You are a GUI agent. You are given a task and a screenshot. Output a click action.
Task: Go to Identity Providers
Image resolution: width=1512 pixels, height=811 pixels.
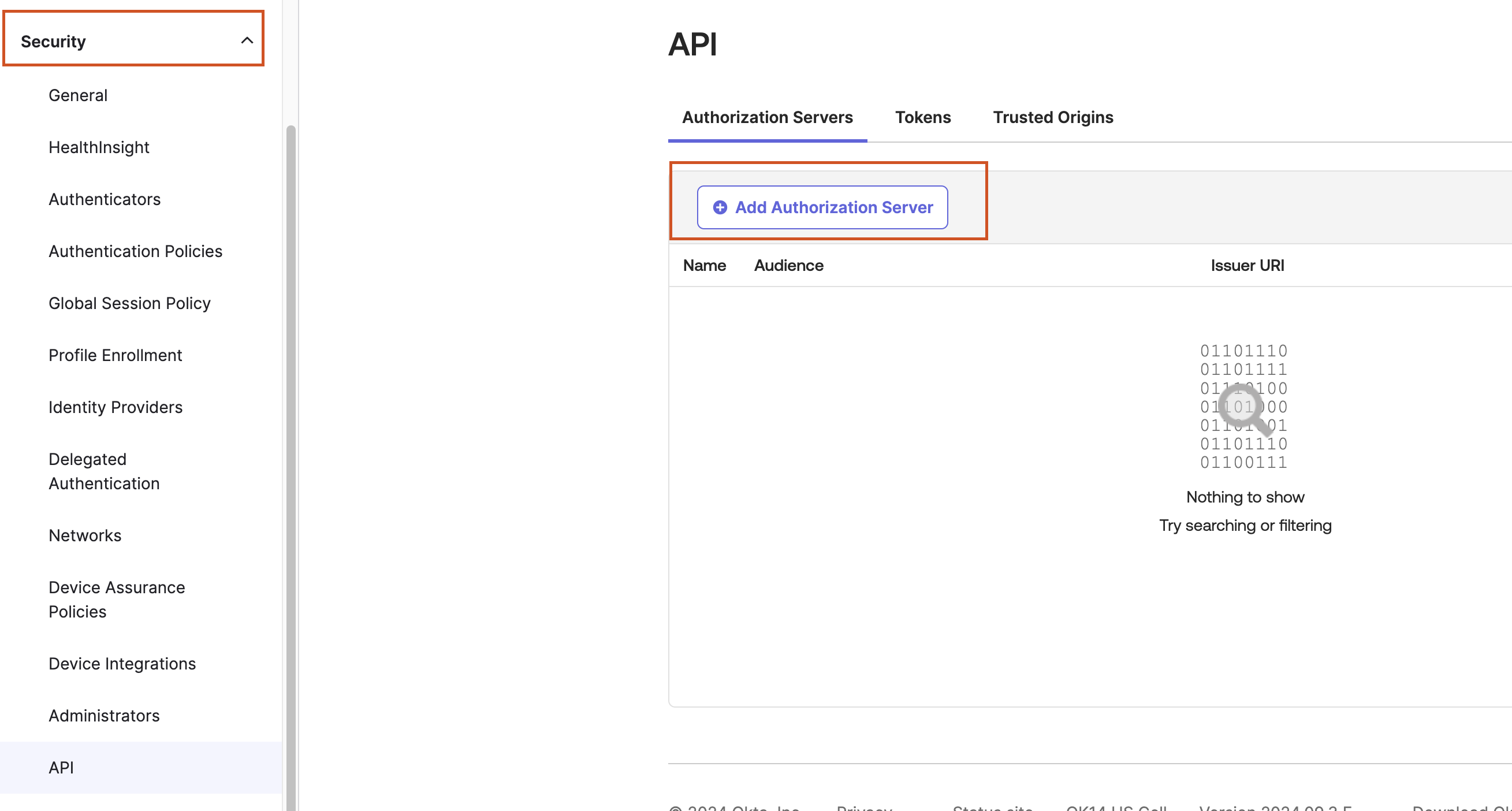[116, 407]
